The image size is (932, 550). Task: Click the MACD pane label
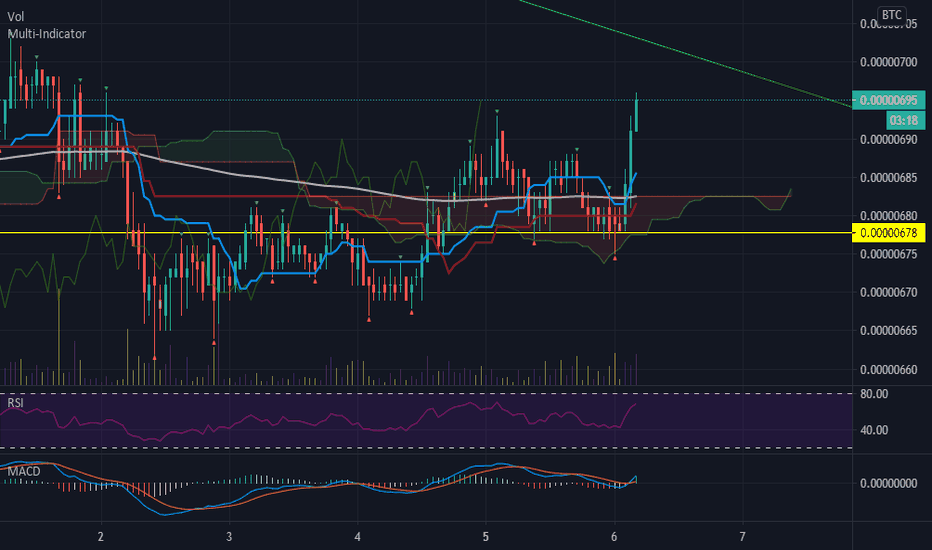point(24,472)
